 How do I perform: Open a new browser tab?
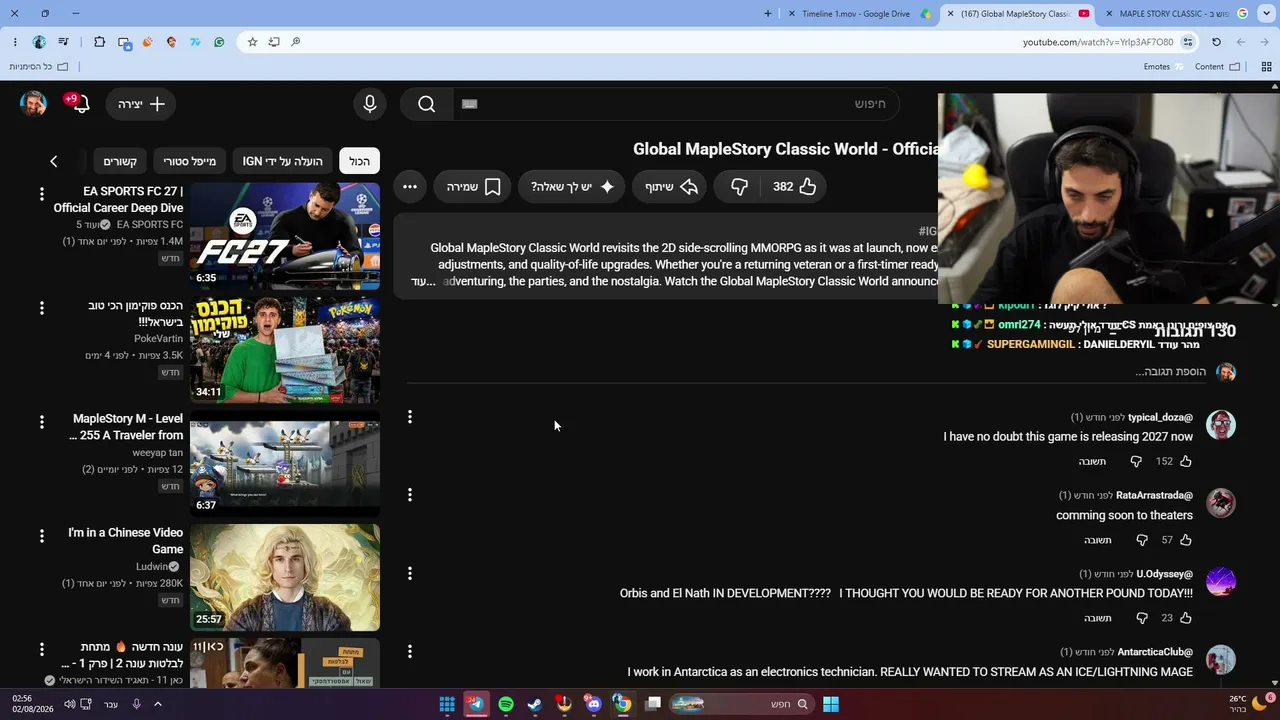coord(768,14)
